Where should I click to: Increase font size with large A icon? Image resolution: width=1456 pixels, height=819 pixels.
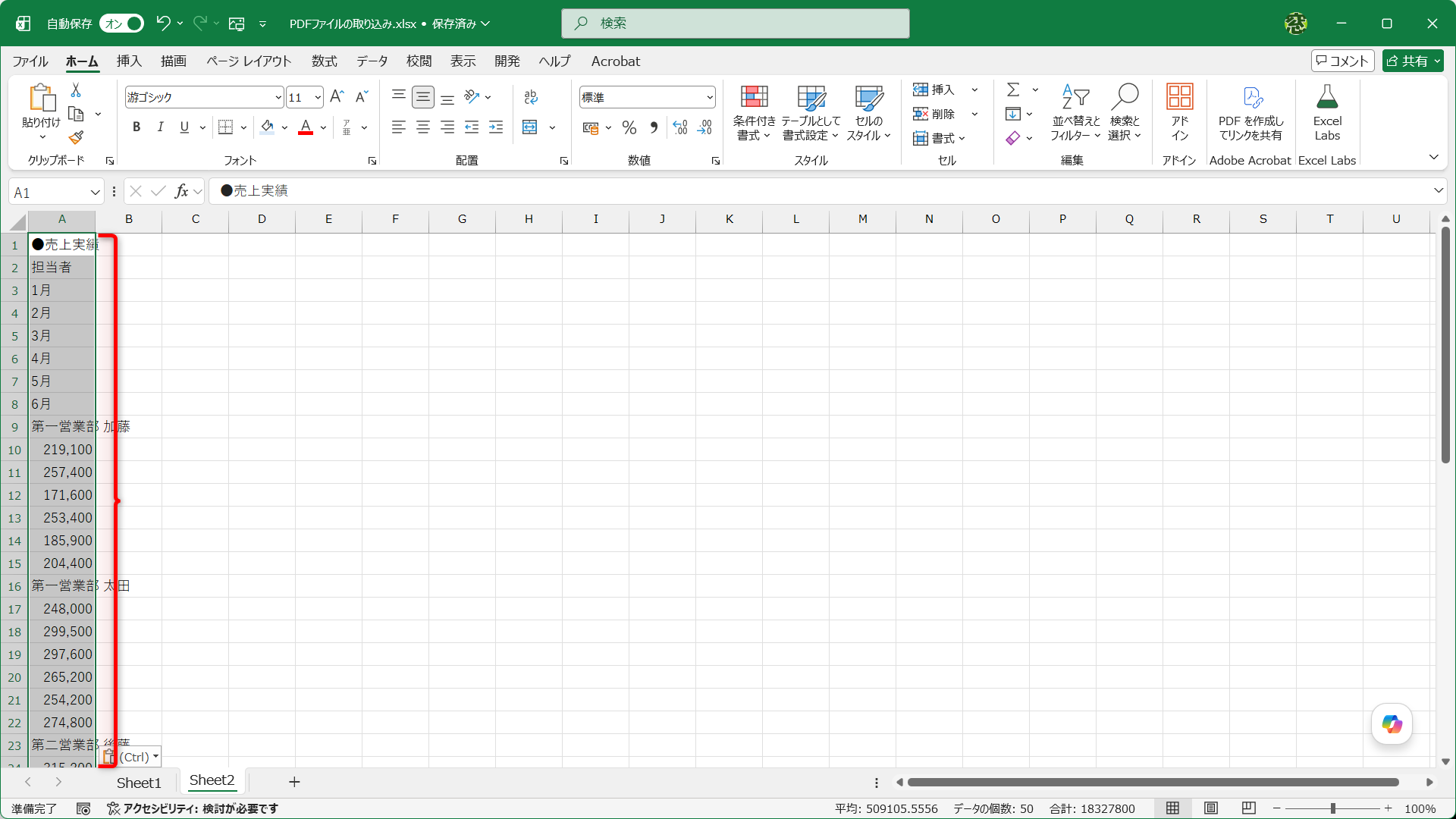(337, 96)
